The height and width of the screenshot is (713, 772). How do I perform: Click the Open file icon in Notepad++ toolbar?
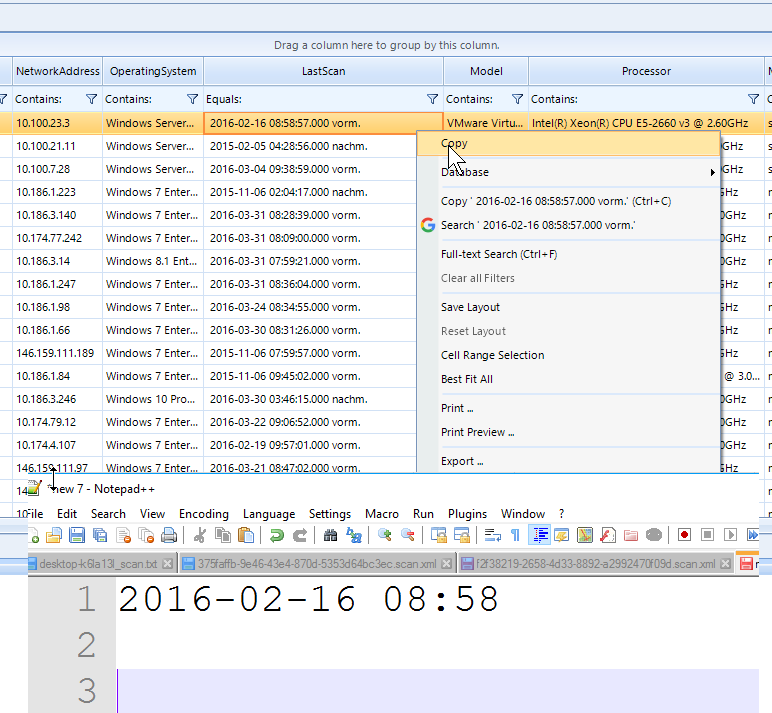tap(54, 535)
